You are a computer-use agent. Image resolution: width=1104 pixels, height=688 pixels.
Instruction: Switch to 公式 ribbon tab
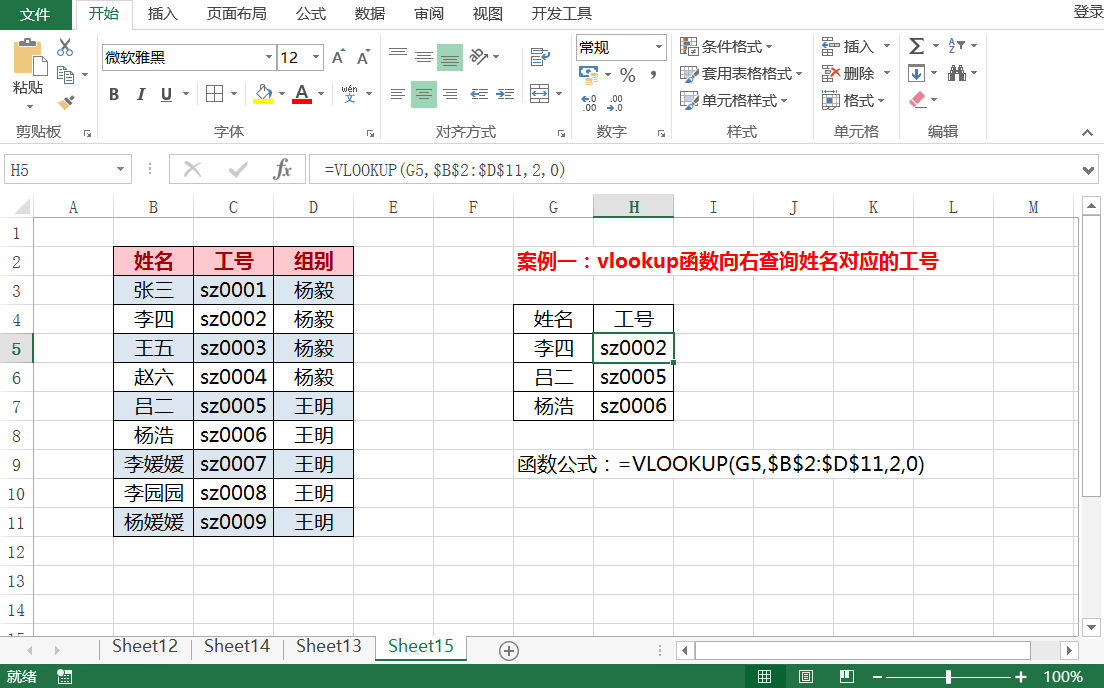311,13
